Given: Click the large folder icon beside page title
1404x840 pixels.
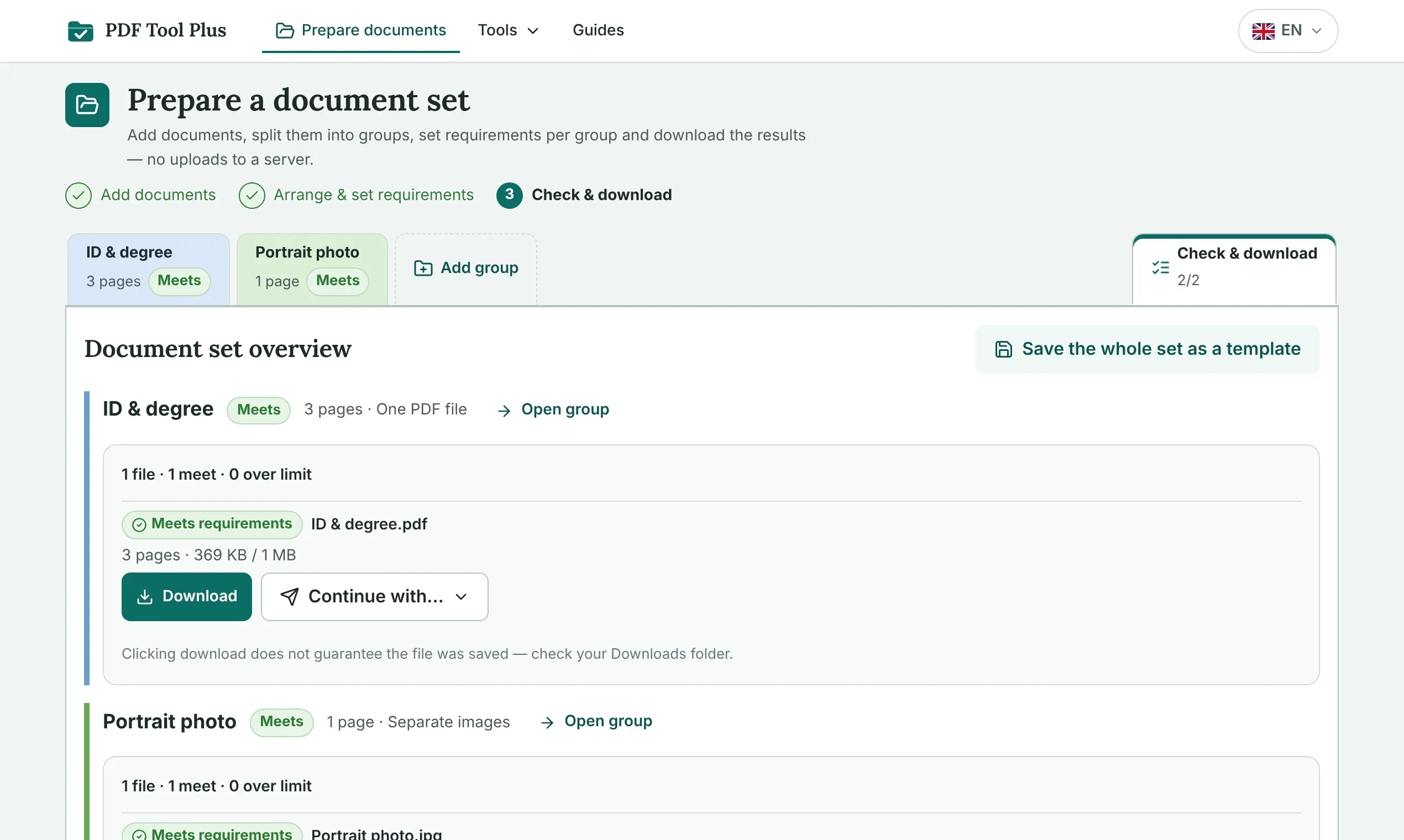Looking at the screenshot, I should [87, 104].
